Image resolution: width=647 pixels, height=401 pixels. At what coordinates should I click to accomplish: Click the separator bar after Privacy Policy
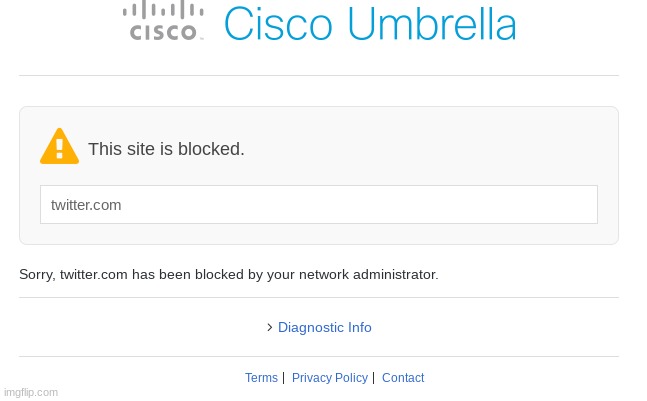[x=373, y=377]
